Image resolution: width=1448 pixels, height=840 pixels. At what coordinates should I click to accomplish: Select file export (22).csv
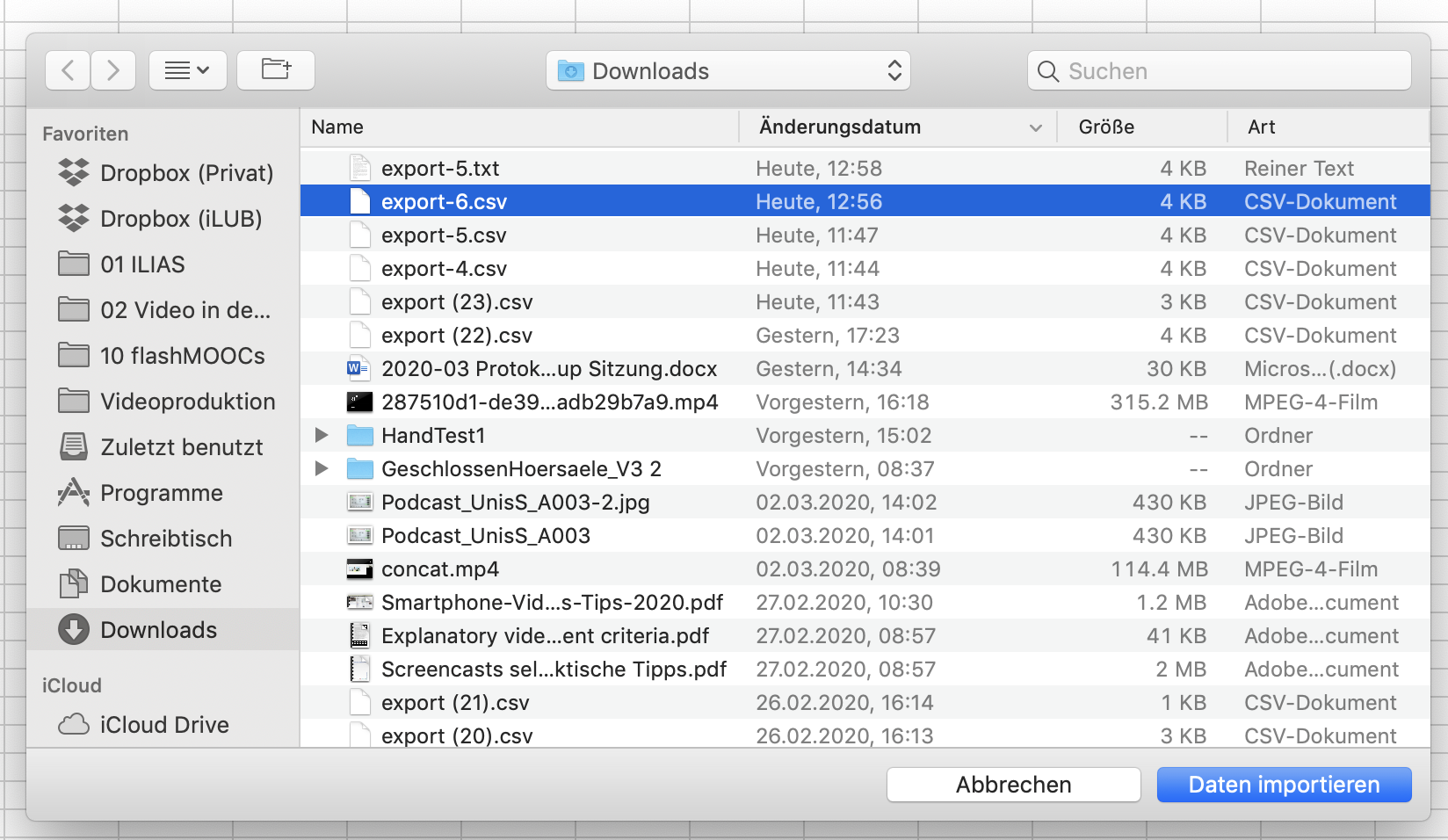pos(865,335)
